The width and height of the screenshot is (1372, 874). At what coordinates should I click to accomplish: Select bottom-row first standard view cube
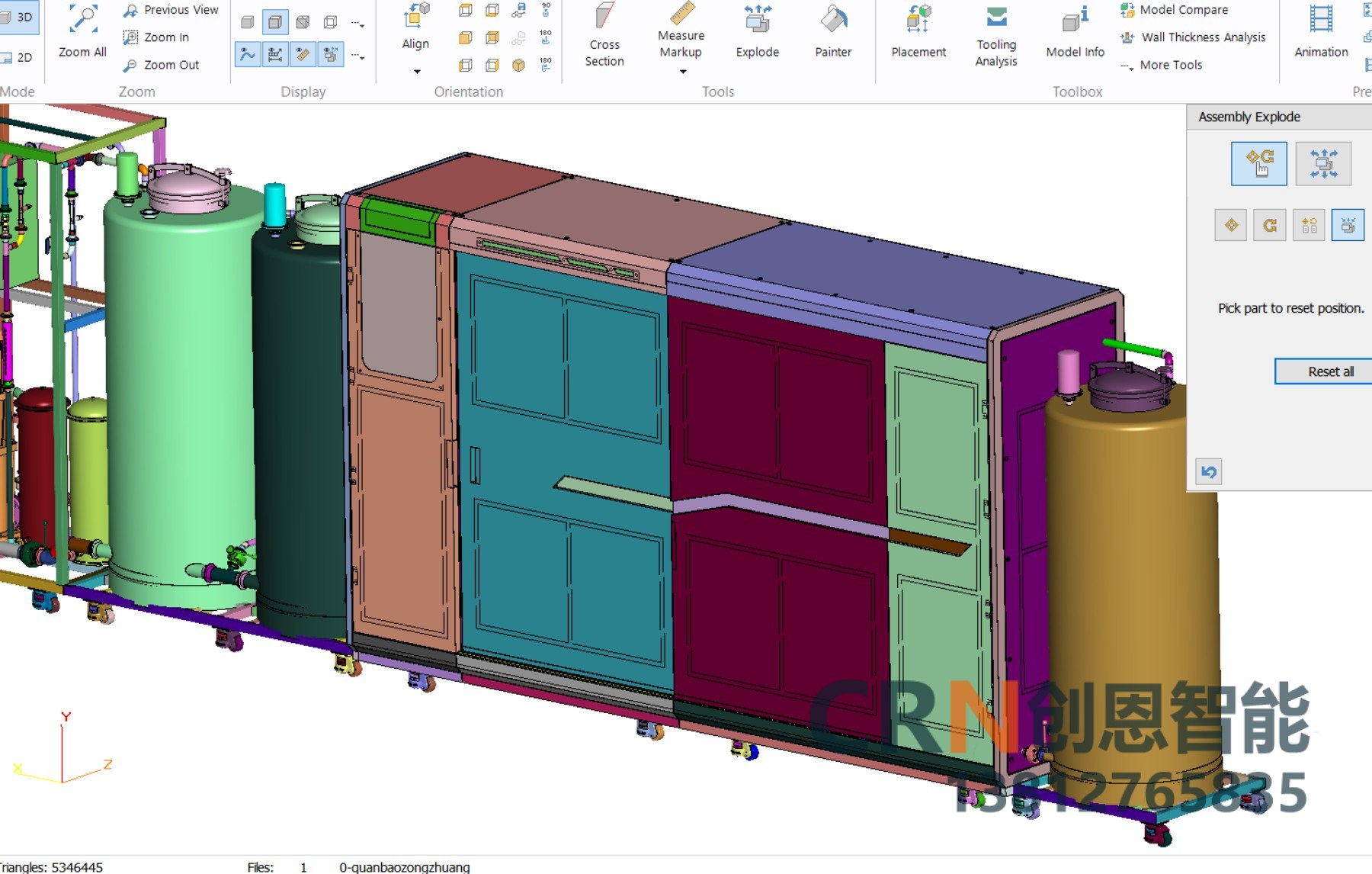point(465,65)
